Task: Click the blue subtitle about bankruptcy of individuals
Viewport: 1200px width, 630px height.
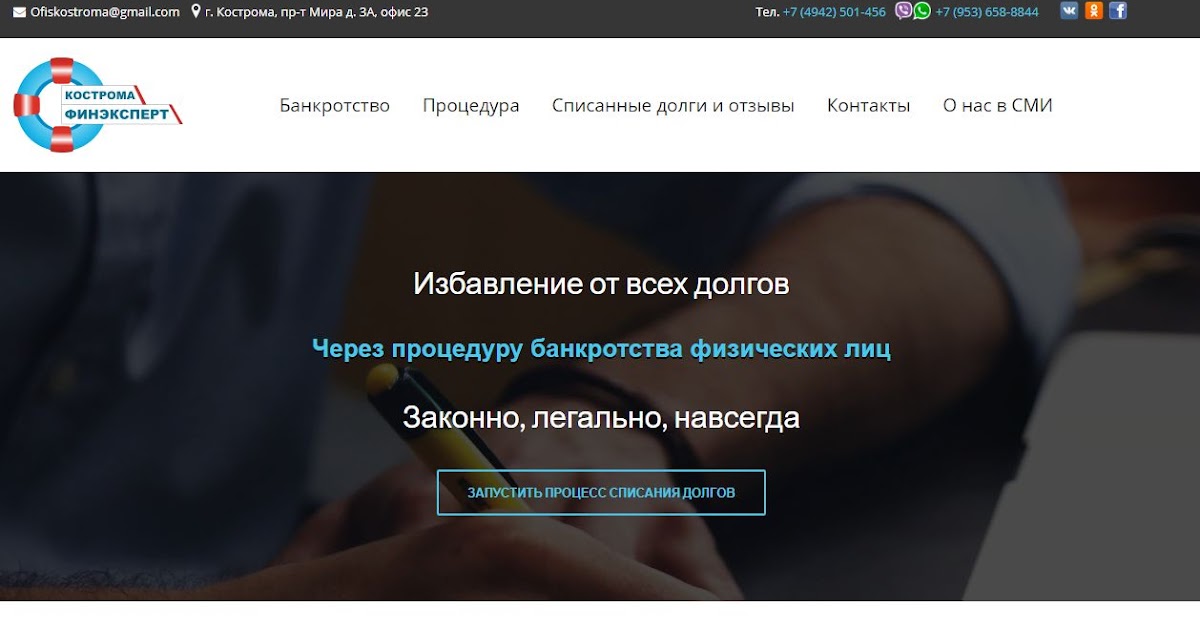Action: 600,349
